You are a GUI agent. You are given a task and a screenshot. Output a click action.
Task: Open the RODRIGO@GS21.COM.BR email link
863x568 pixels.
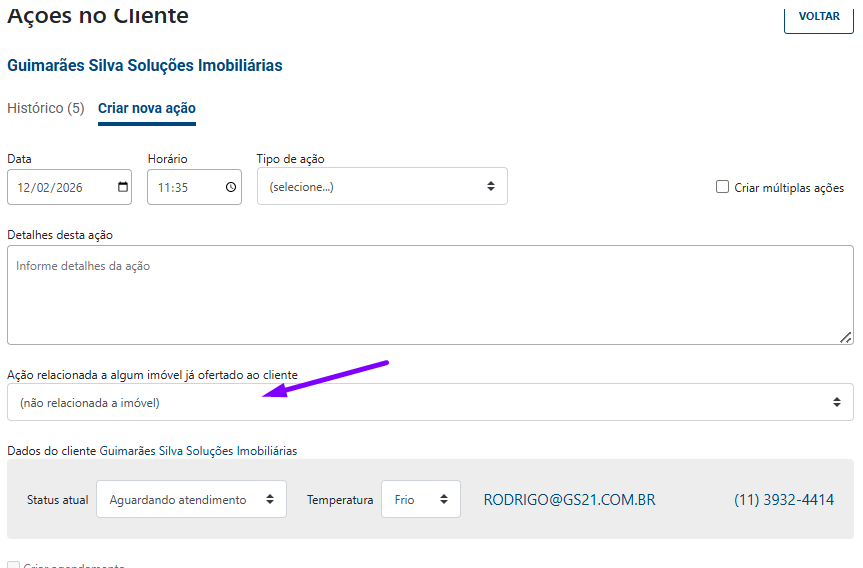(569, 500)
